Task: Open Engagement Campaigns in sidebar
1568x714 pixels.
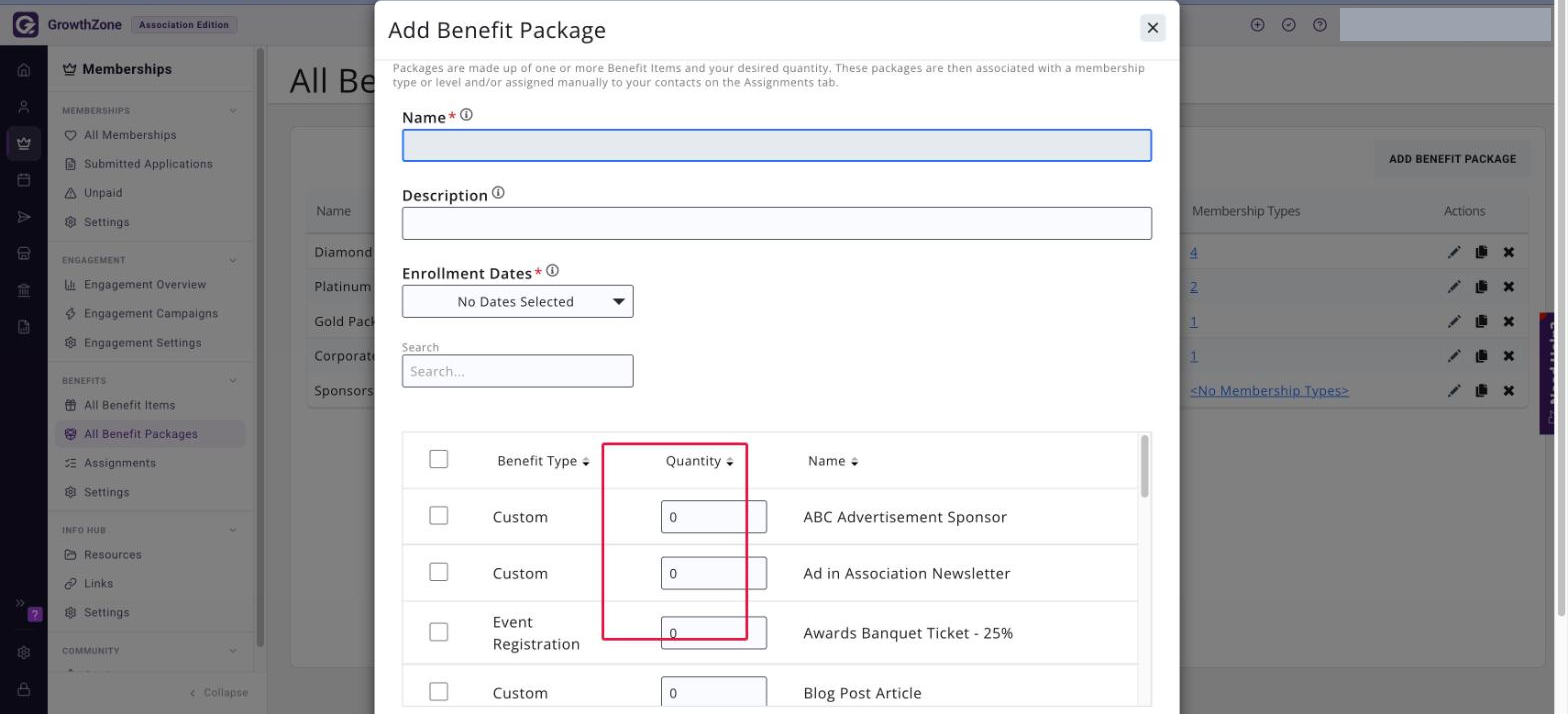Action: point(151,314)
